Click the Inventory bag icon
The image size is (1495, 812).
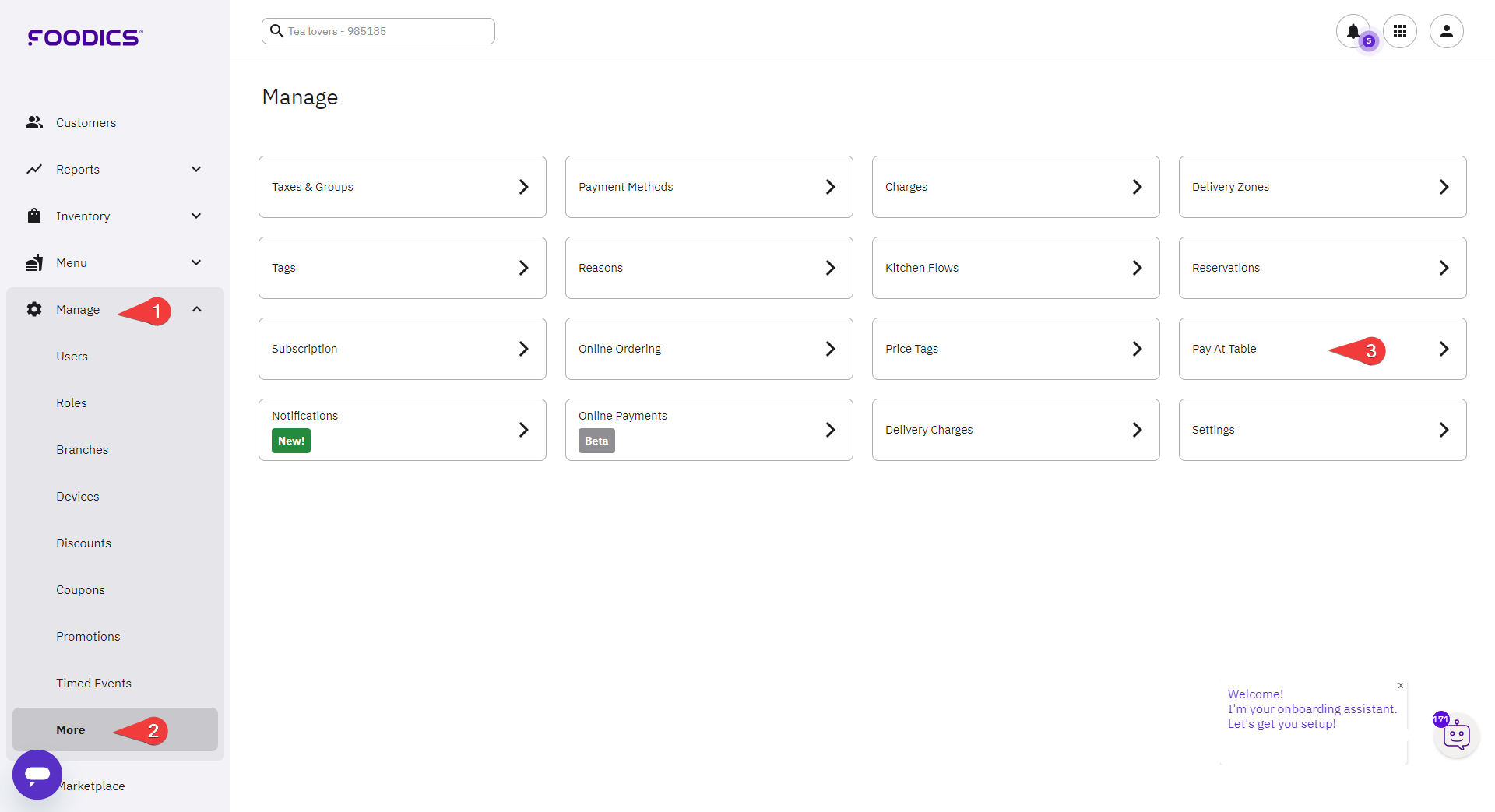click(34, 216)
